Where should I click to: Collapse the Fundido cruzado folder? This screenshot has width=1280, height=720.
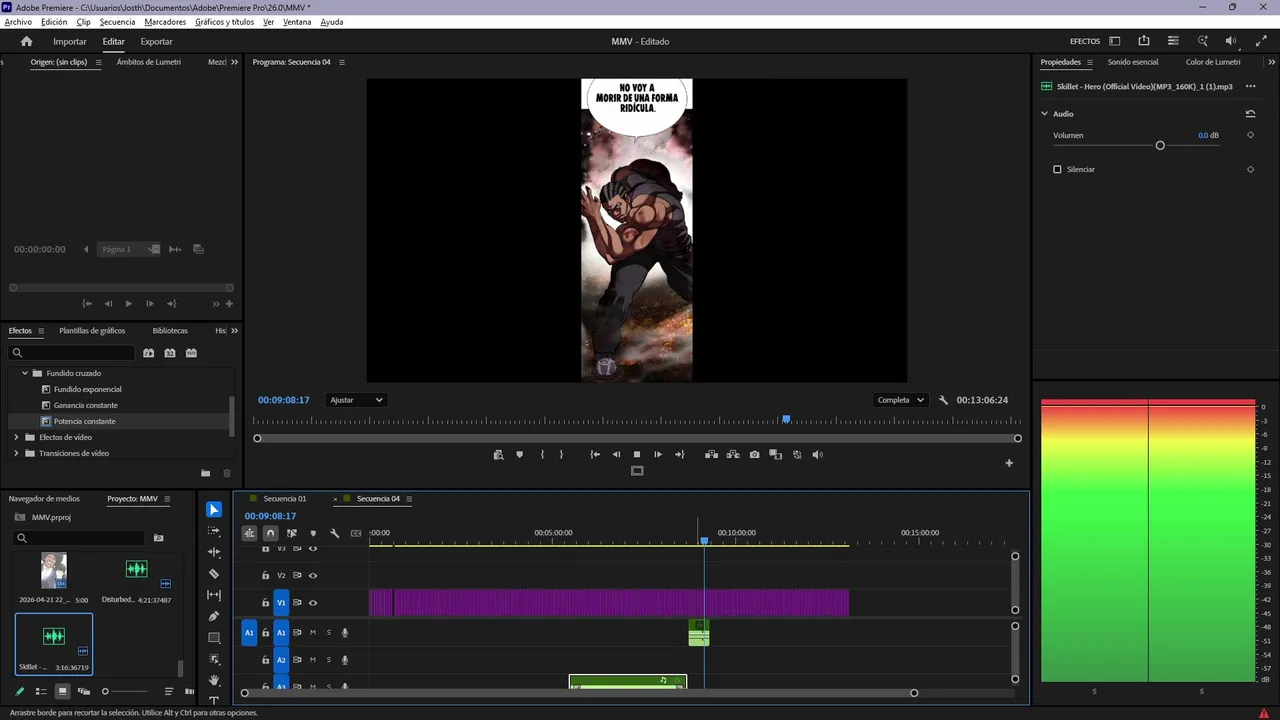[25, 373]
